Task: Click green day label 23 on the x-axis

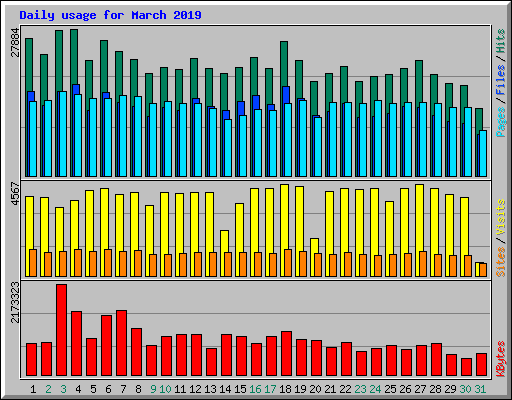Action: pos(360,389)
